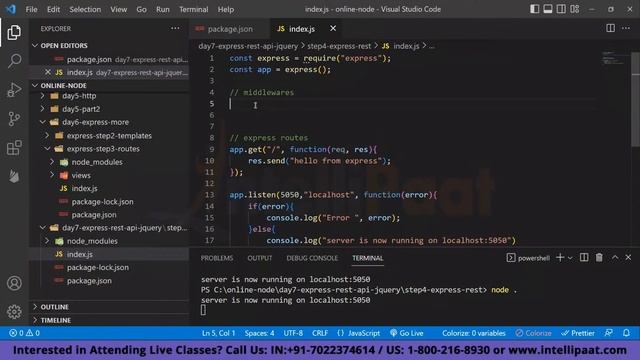Toggle Colorize in status bar
The height and width of the screenshot is (360, 640).
click(533, 333)
